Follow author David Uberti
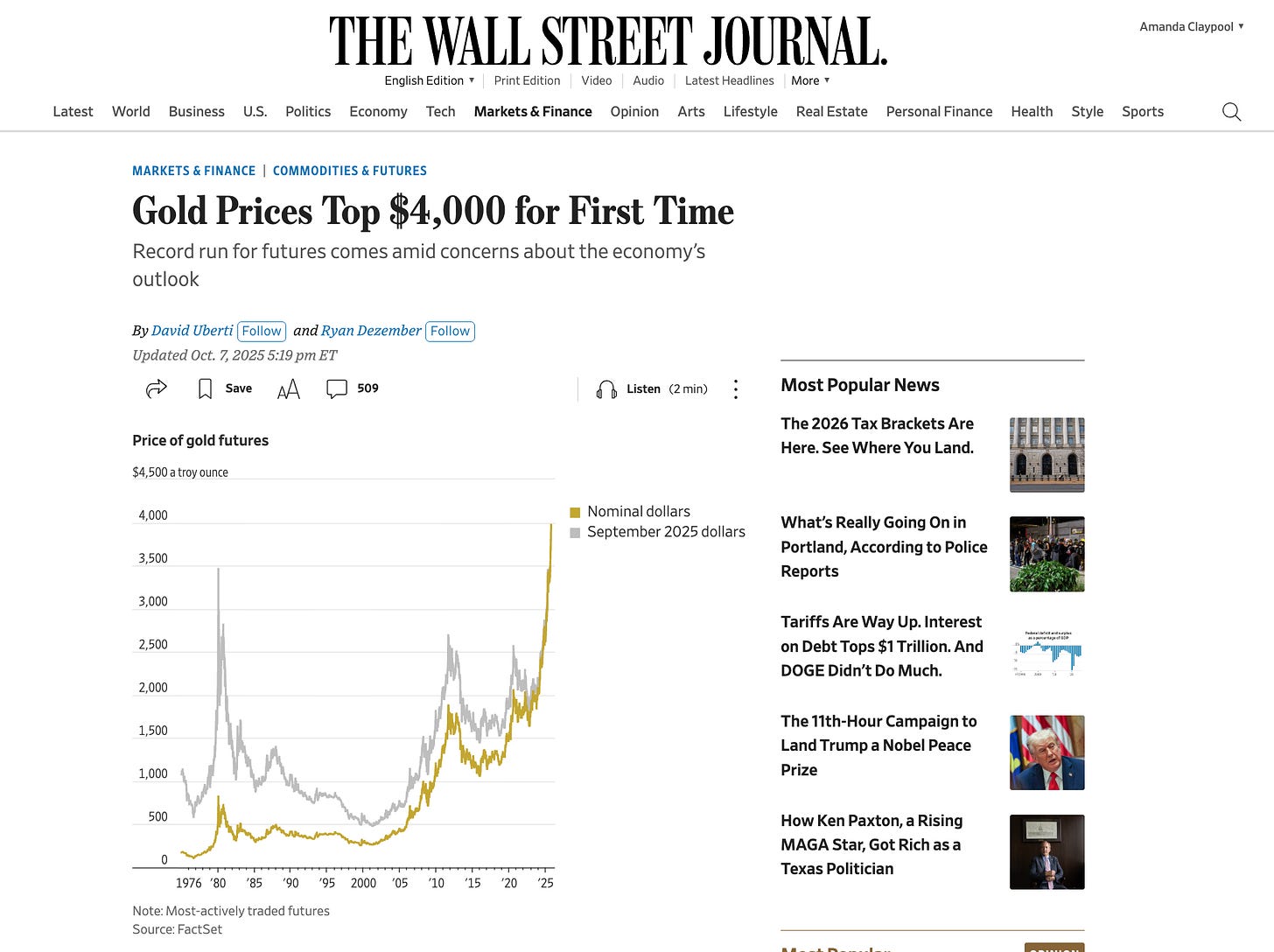This screenshot has height=952, width=1274. (x=261, y=331)
